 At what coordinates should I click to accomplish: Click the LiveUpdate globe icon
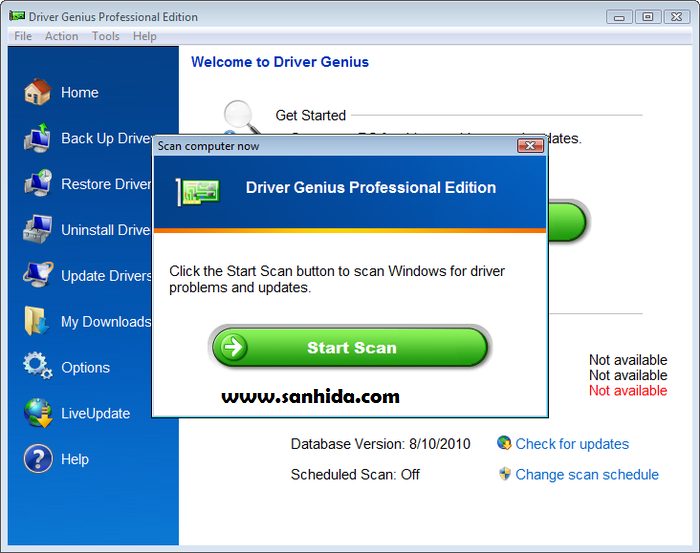click(x=38, y=413)
